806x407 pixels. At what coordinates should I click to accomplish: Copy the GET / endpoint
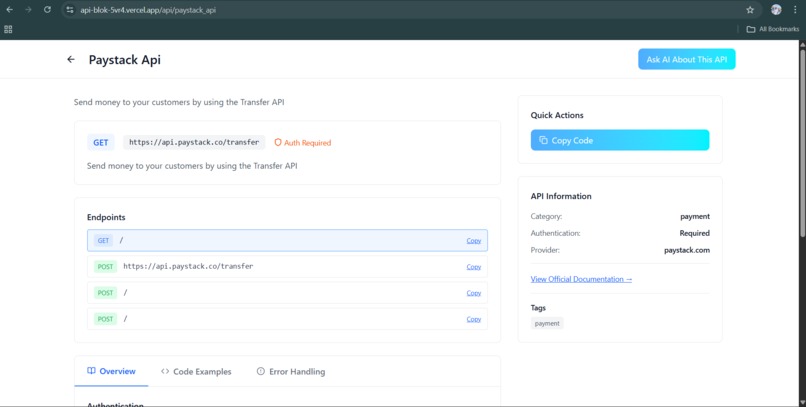pos(473,240)
